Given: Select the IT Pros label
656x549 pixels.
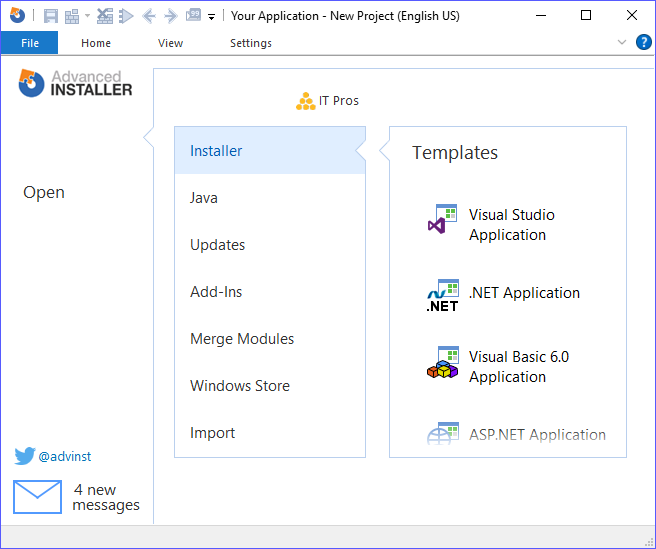Looking at the screenshot, I should tap(339, 101).
